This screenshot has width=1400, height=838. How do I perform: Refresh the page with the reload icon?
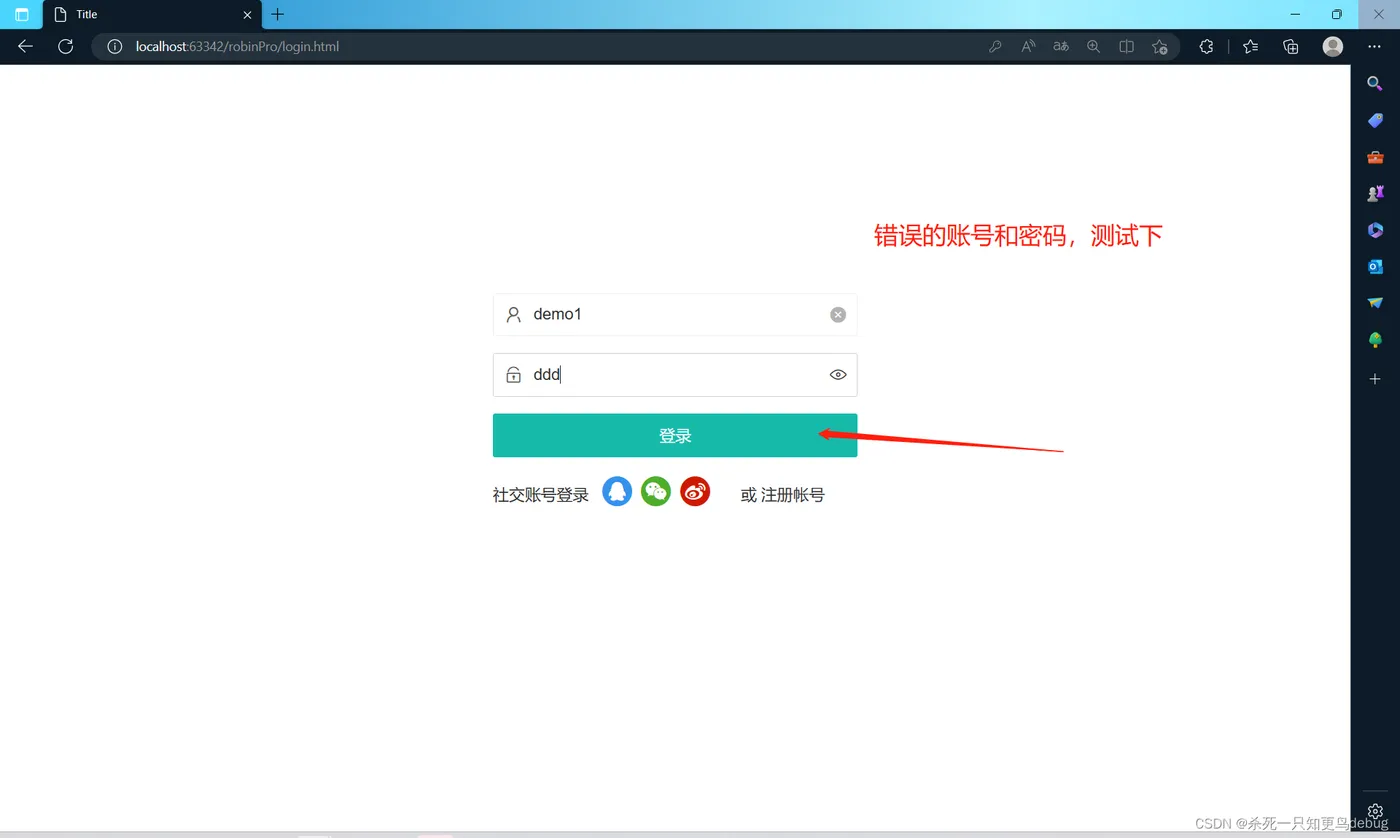click(66, 46)
